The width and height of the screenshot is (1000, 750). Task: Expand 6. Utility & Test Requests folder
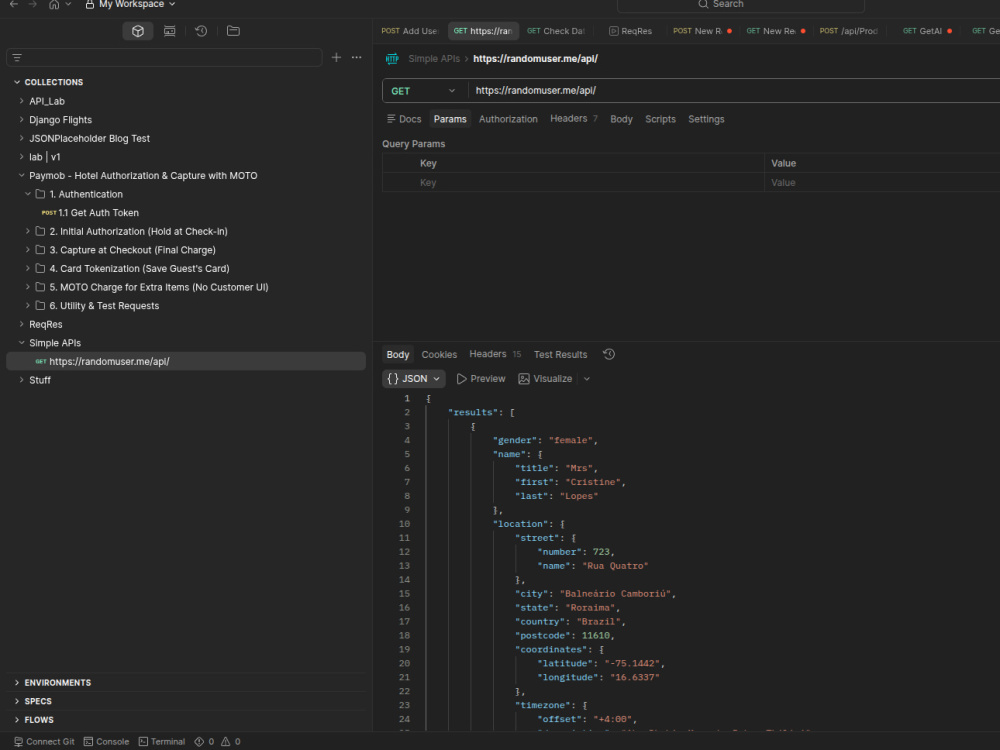(x=28, y=305)
